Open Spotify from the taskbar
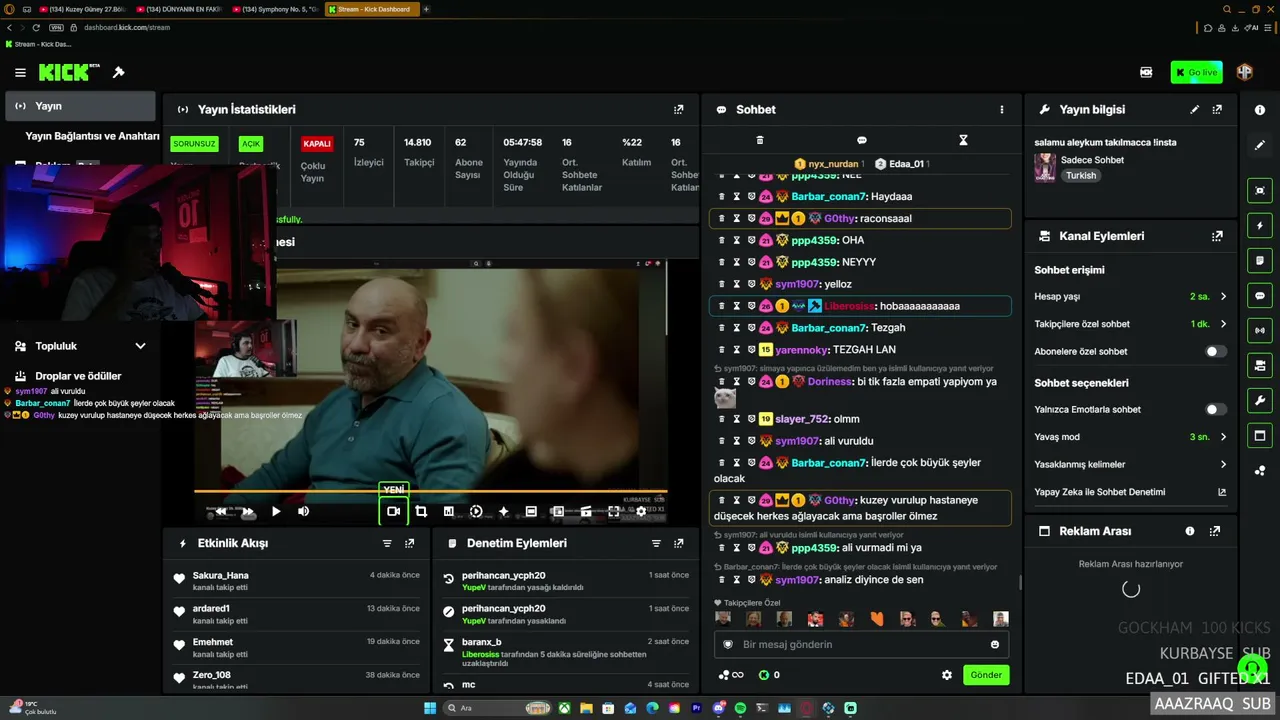The image size is (1280, 720). 740,708
